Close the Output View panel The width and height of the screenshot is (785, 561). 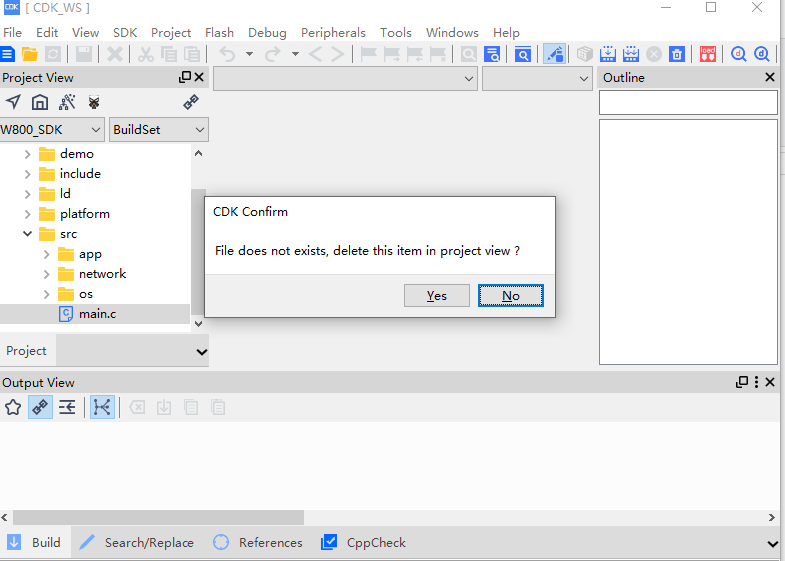(x=770, y=382)
